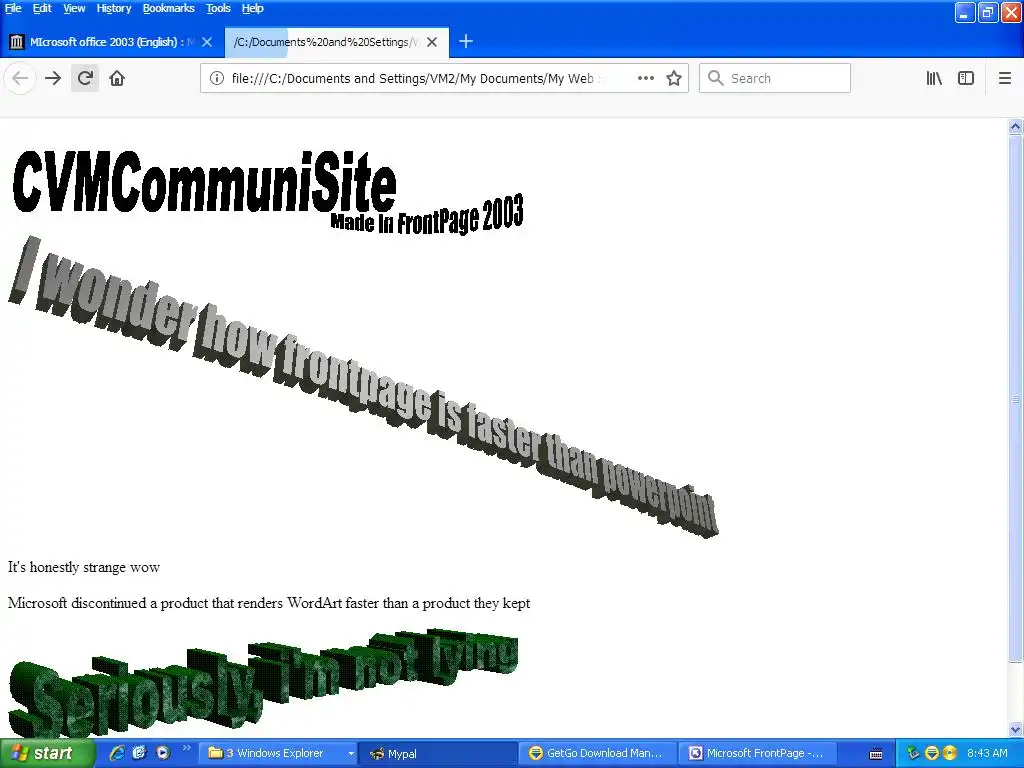This screenshot has height=768, width=1024.
Task: Click the CVMCommuniSite WordArt heading
Action: 204,182
